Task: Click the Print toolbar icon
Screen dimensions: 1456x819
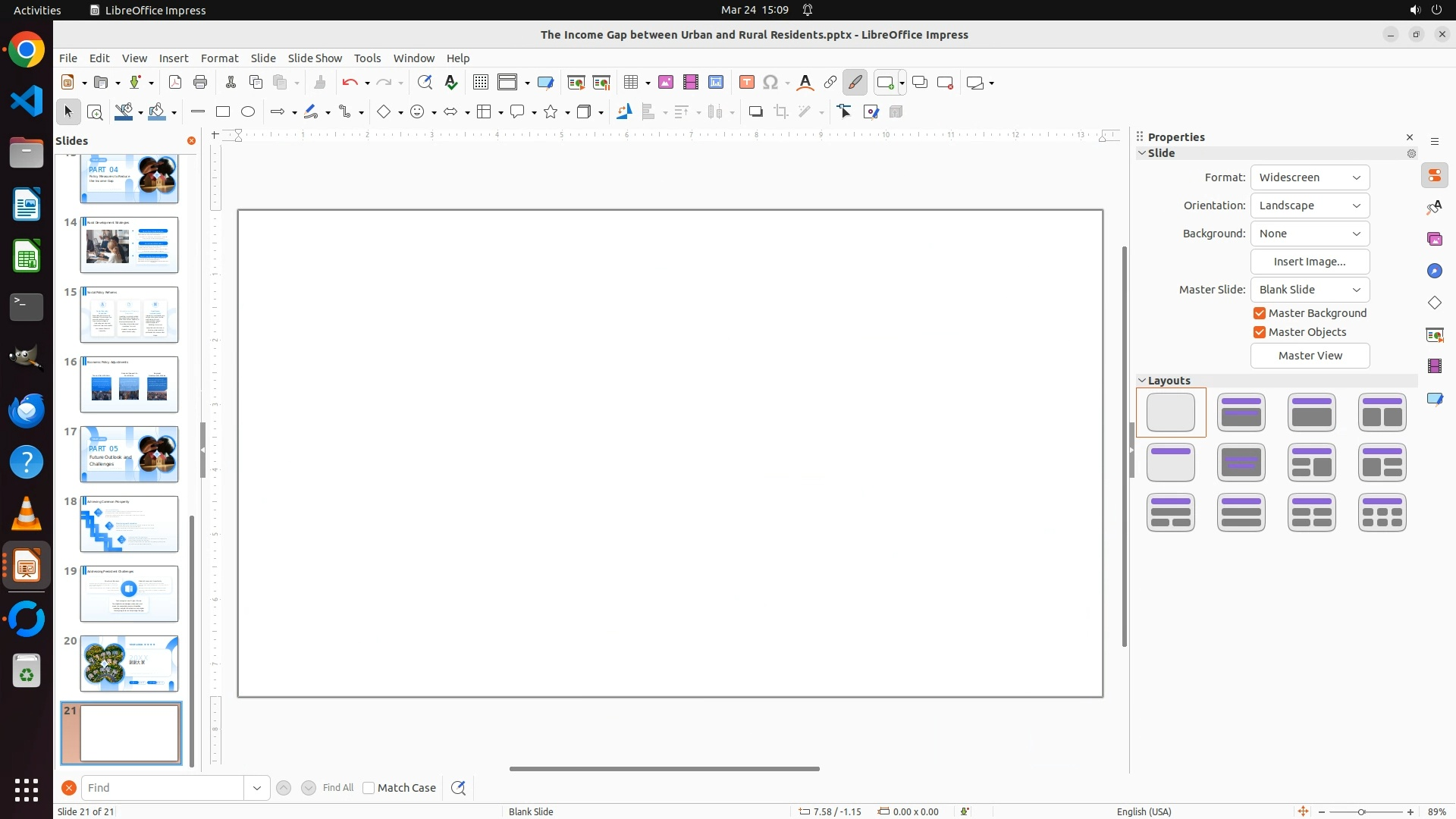Action: tap(200, 83)
